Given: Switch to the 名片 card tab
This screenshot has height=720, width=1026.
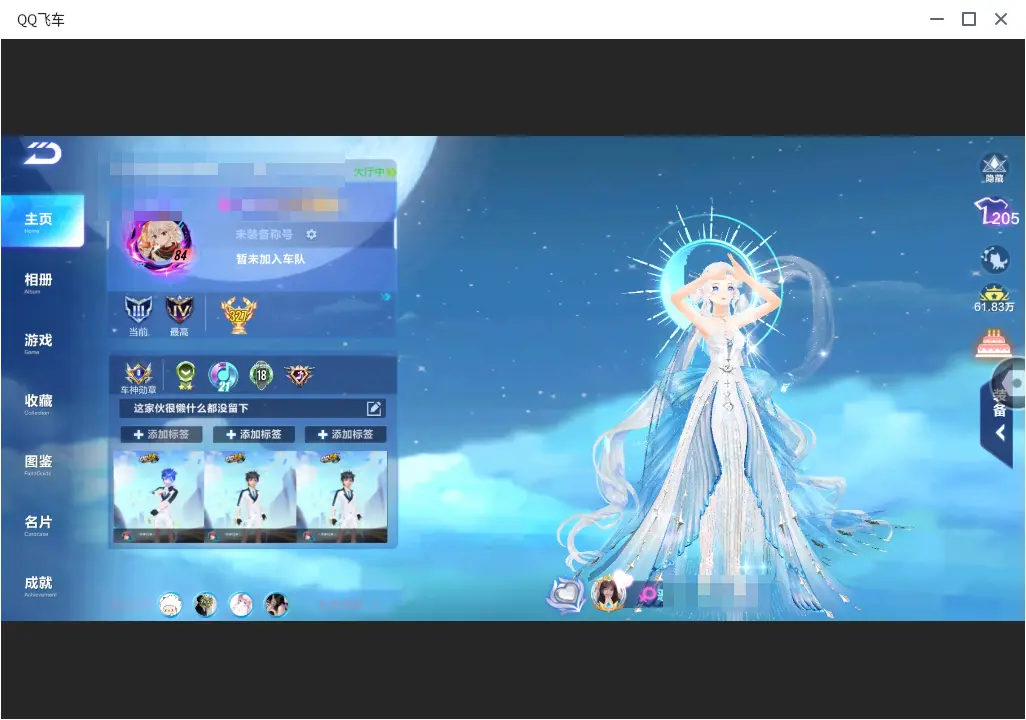Looking at the screenshot, I should [x=38, y=524].
